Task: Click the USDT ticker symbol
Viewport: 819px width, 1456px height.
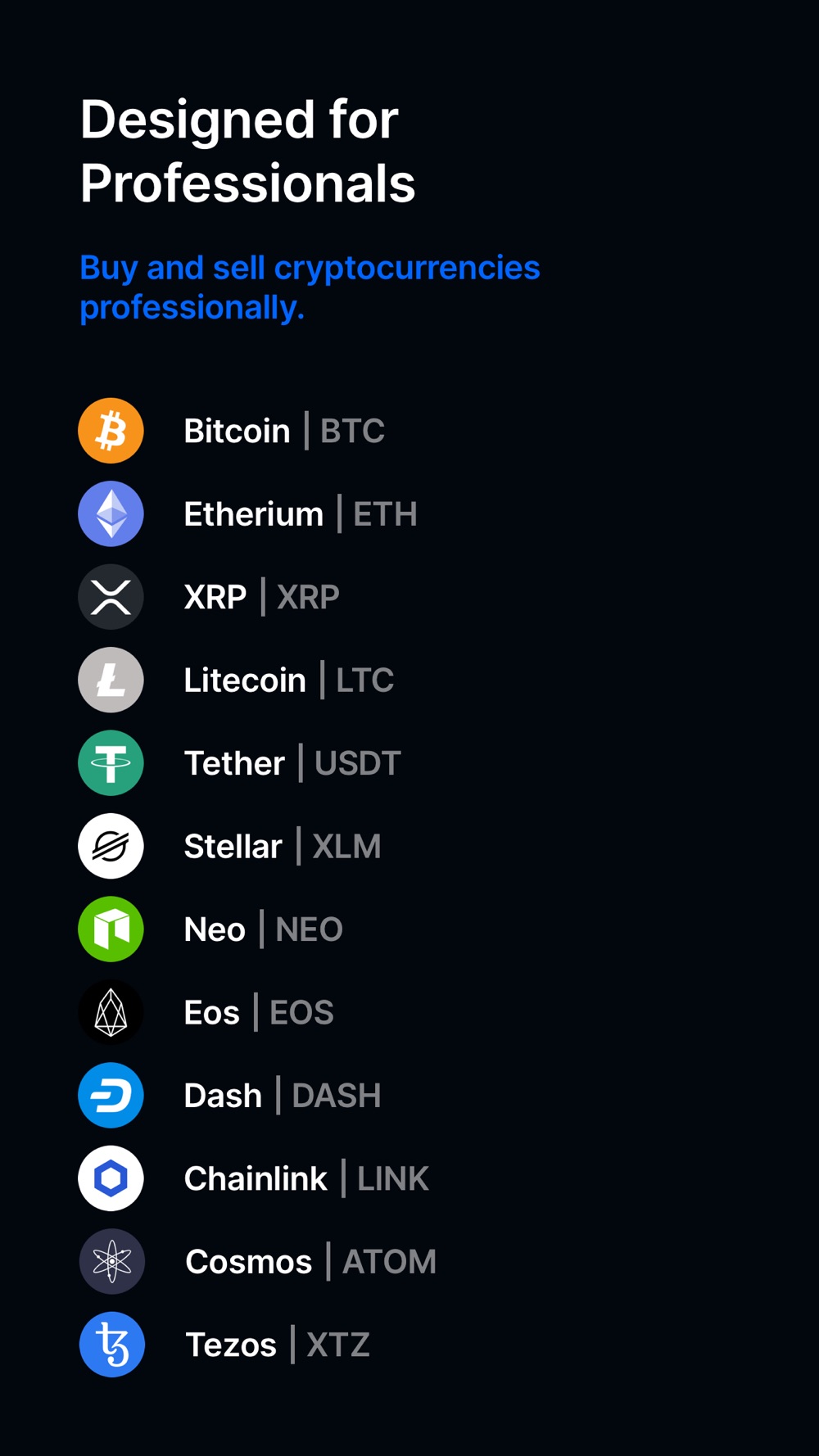Action: 358,763
